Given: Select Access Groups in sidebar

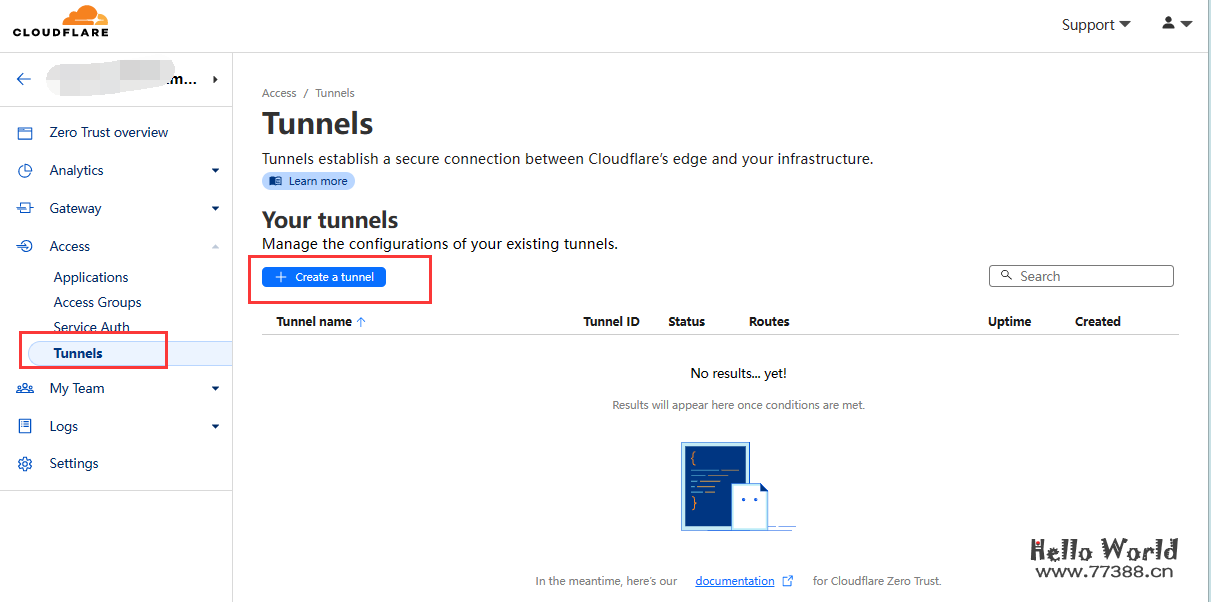Looking at the screenshot, I should pos(97,303).
